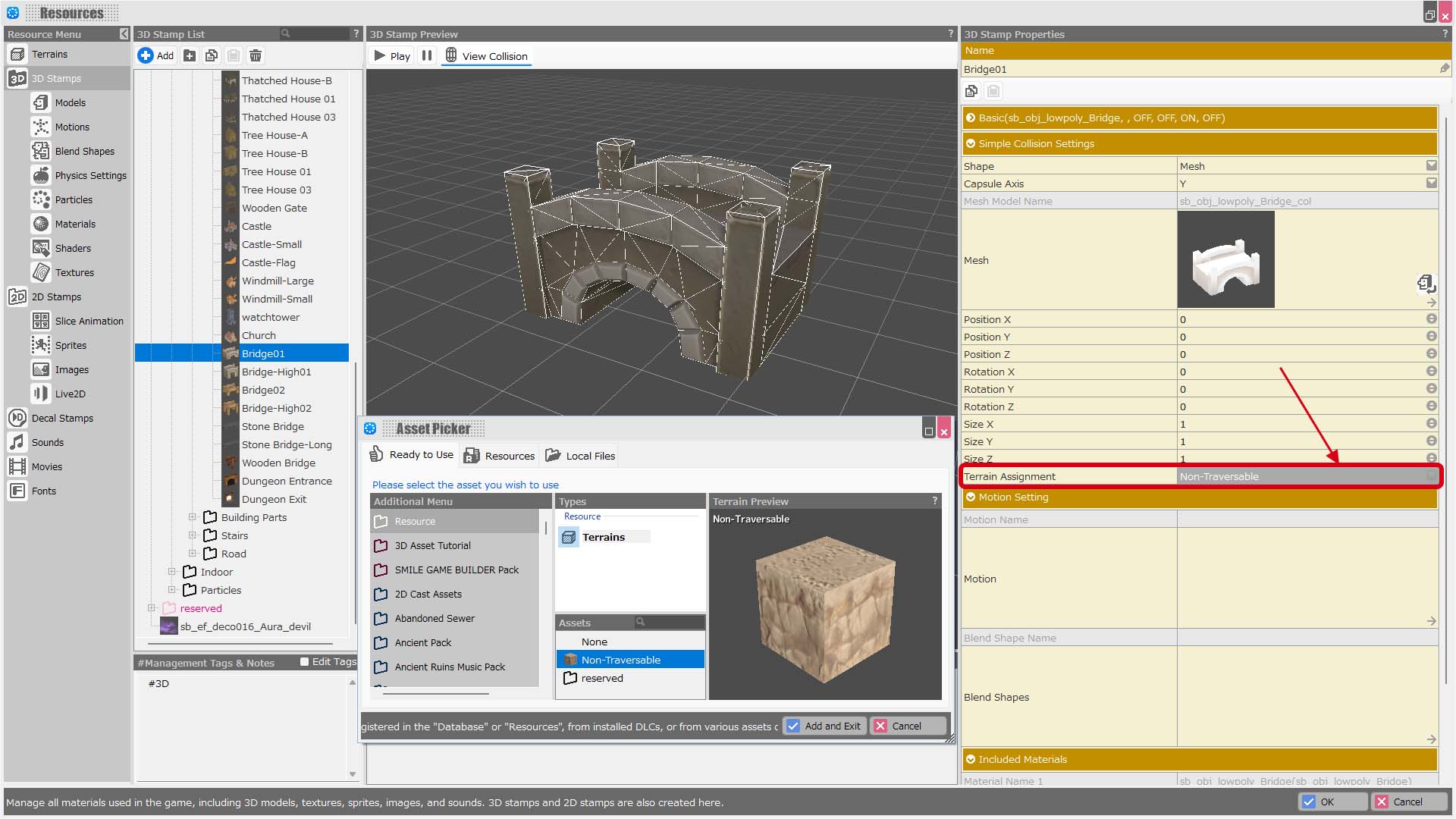Collapse the Included Materials section
1456x819 pixels.
coord(970,759)
